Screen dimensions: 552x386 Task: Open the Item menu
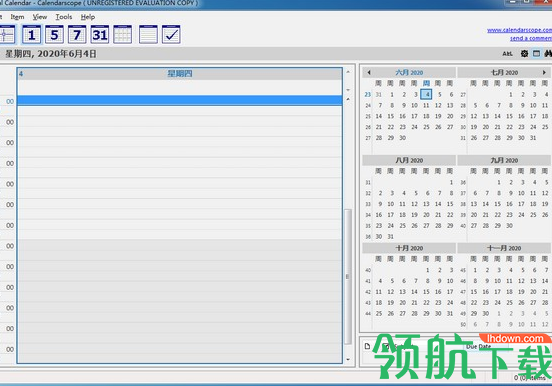[x=17, y=17]
